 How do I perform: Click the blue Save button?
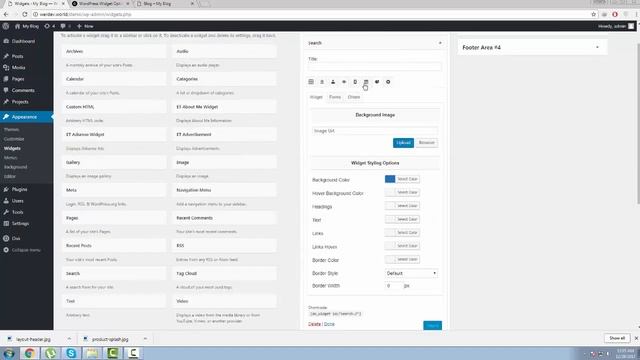tap(433, 326)
